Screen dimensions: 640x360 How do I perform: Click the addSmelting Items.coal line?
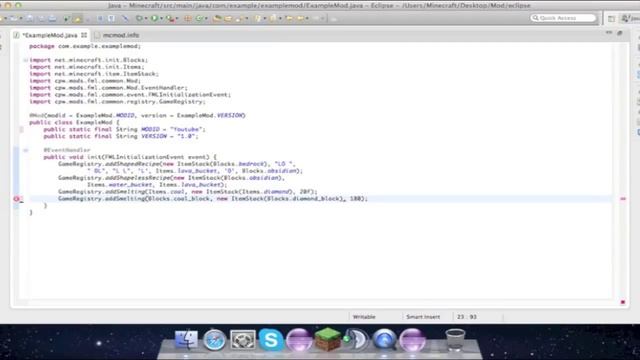pyautogui.click(x=187, y=192)
